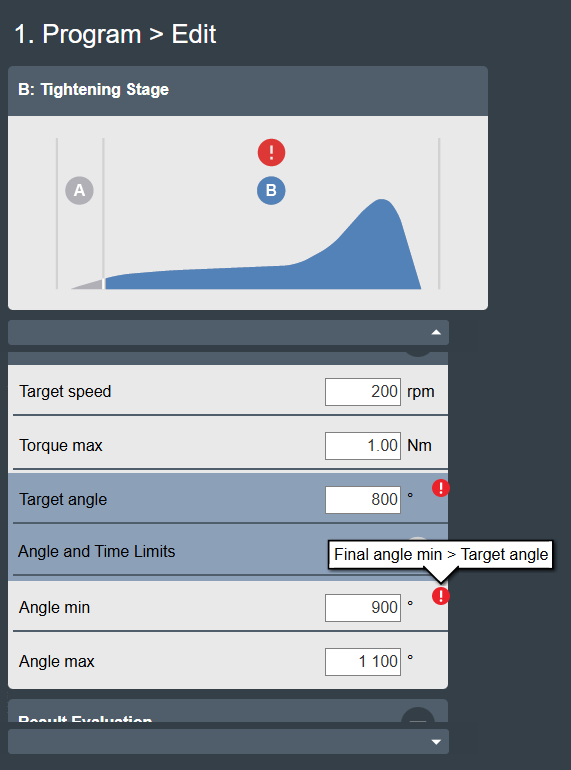
Task: Collapse the Result Evaluation section
Action: (418, 715)
